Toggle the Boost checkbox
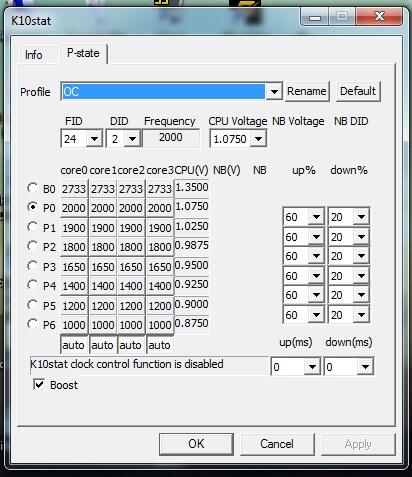 point(39,384)
